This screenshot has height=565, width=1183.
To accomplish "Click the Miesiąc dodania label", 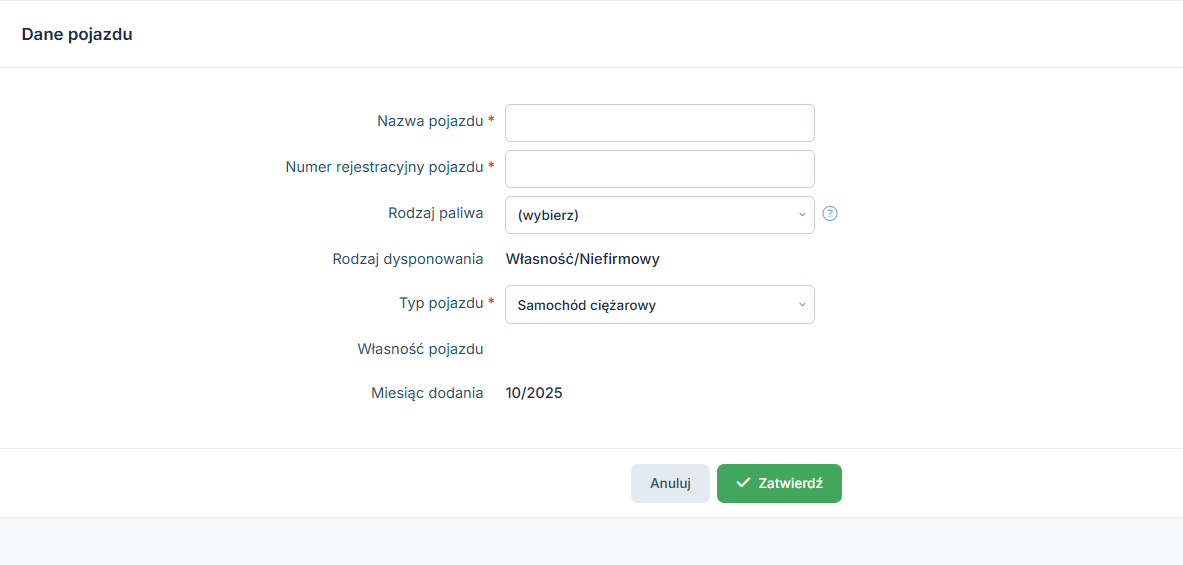I will pos(427,393).
